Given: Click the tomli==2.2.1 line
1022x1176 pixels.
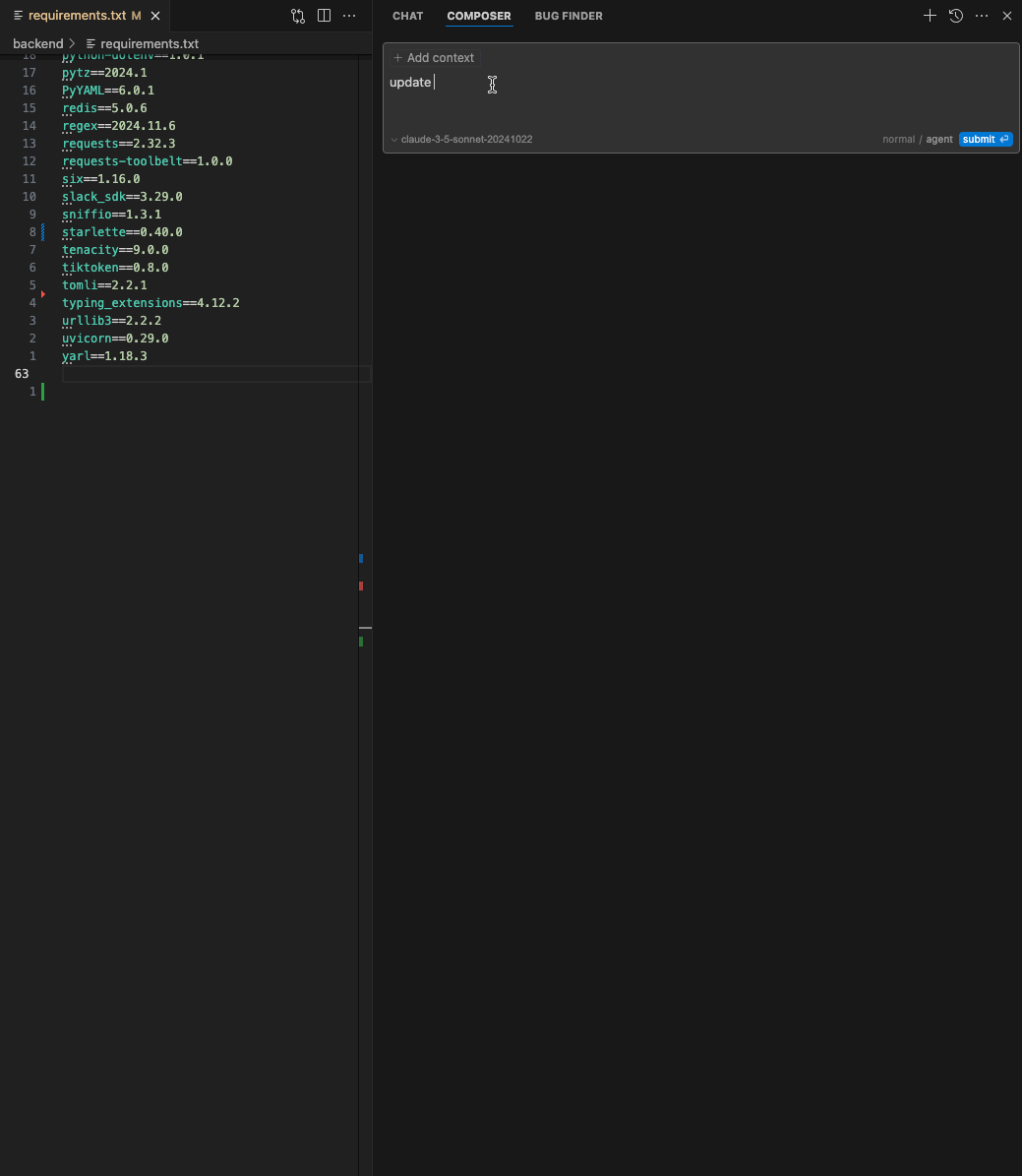Looking at the screenshot, I should point(104,285).
